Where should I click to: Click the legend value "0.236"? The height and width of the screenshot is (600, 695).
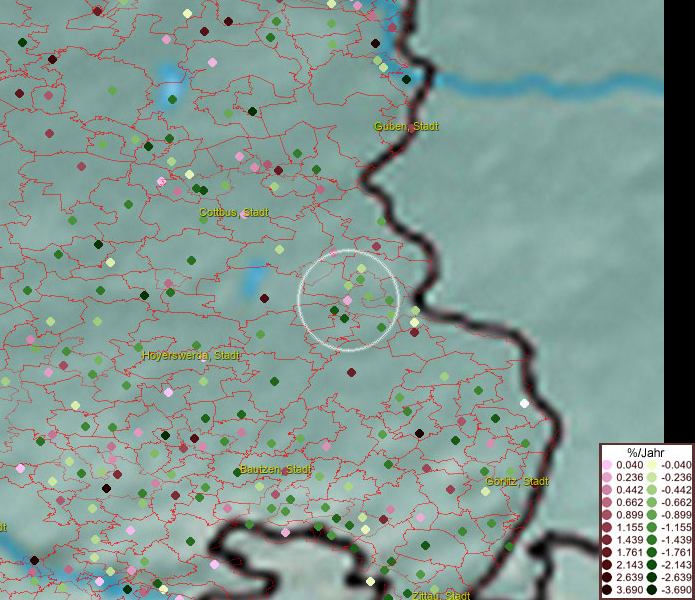(629, 478)
